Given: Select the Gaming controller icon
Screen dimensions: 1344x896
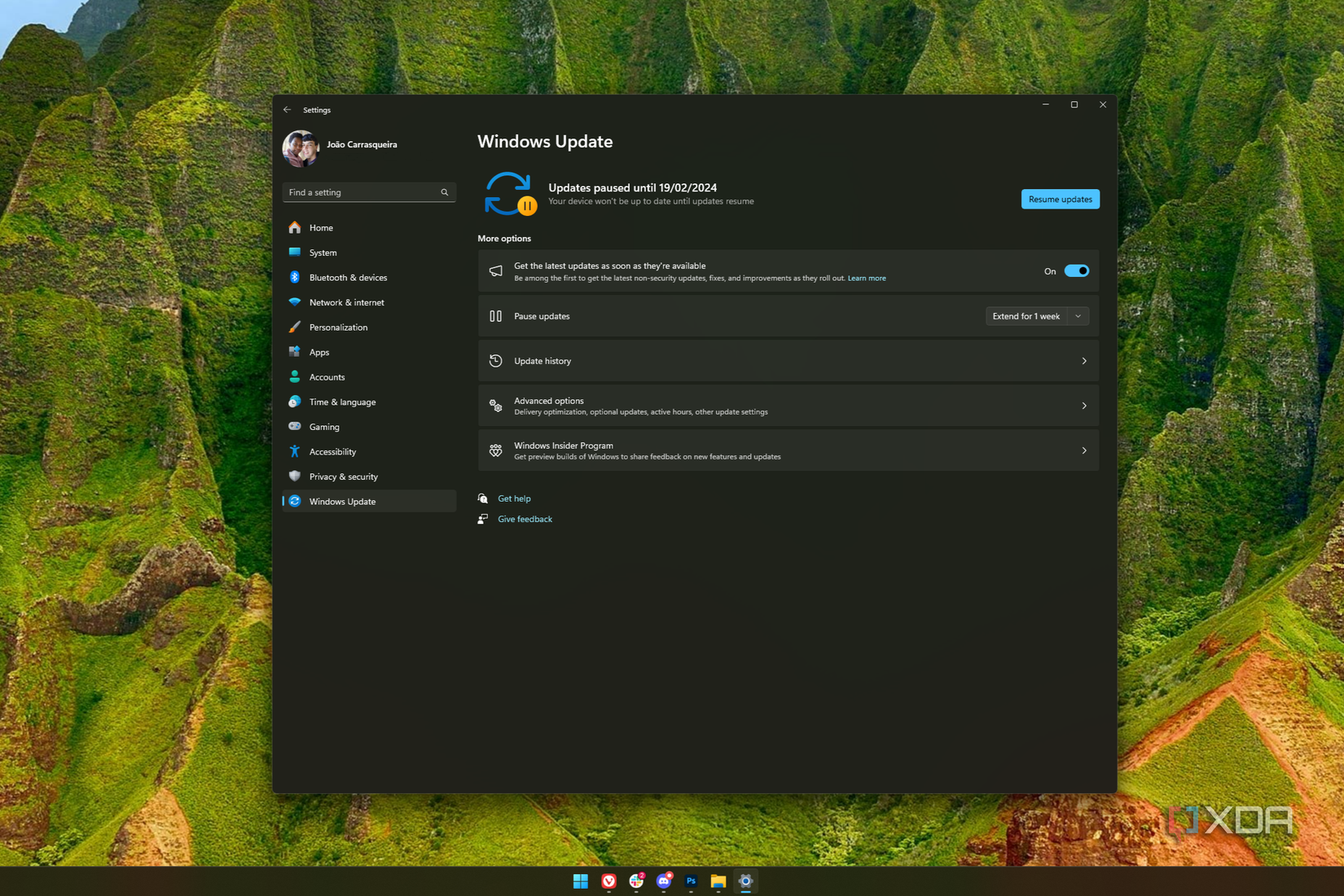Looking at the screenshot, I should point(295,426).
